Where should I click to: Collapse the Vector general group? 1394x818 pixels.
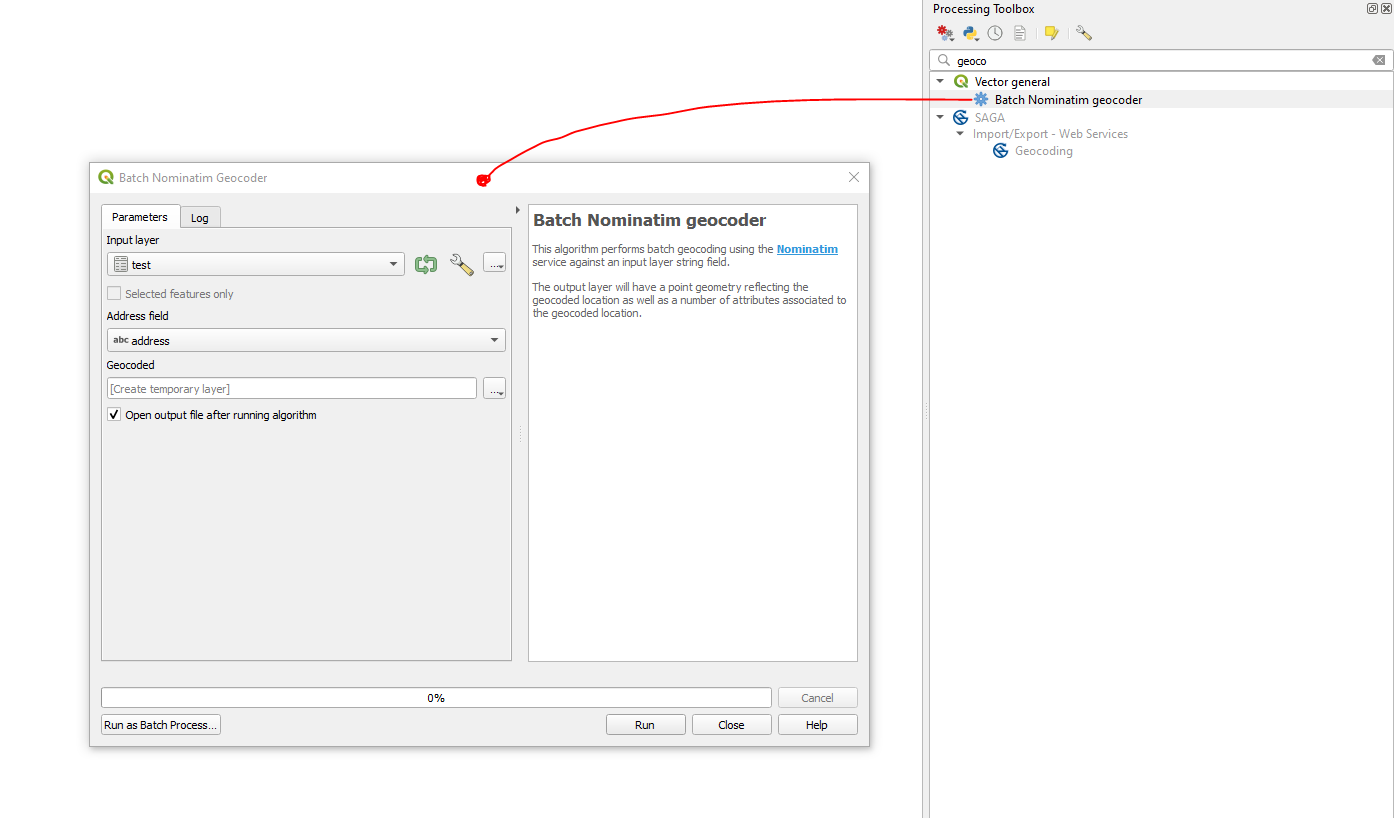[940, 81]
